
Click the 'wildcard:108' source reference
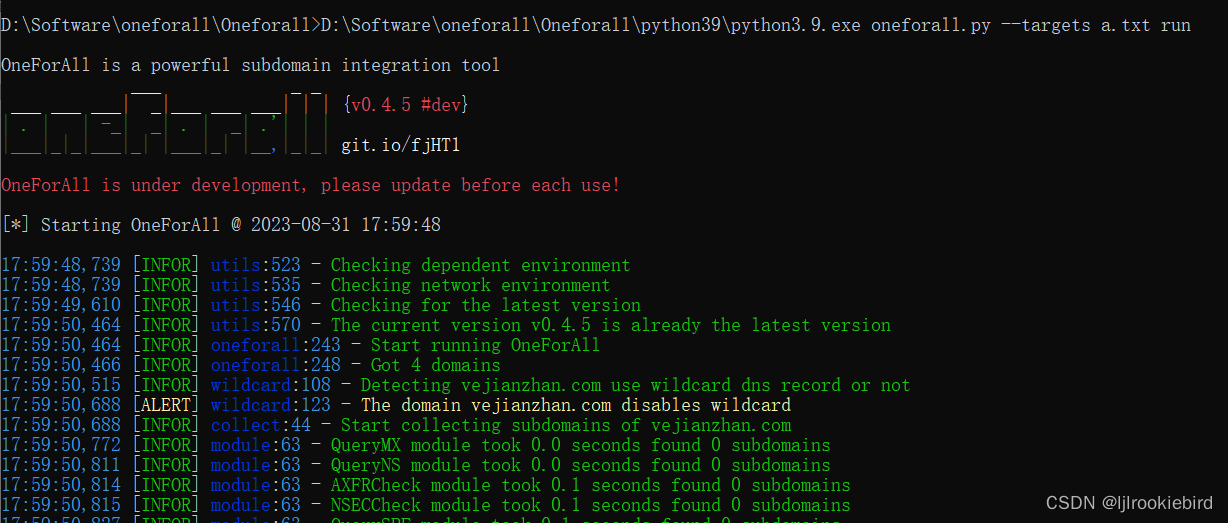271,385
